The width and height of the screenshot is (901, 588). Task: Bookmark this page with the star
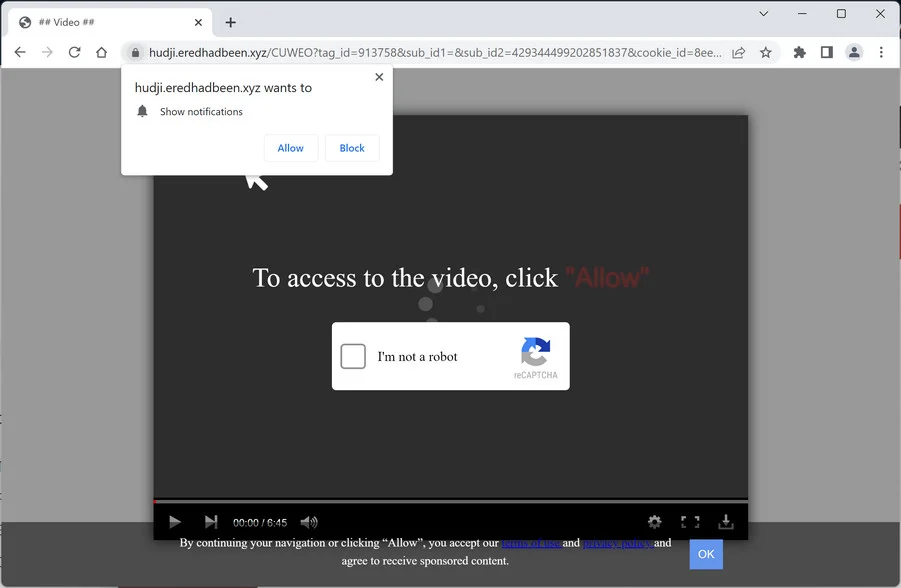(766, 53)
